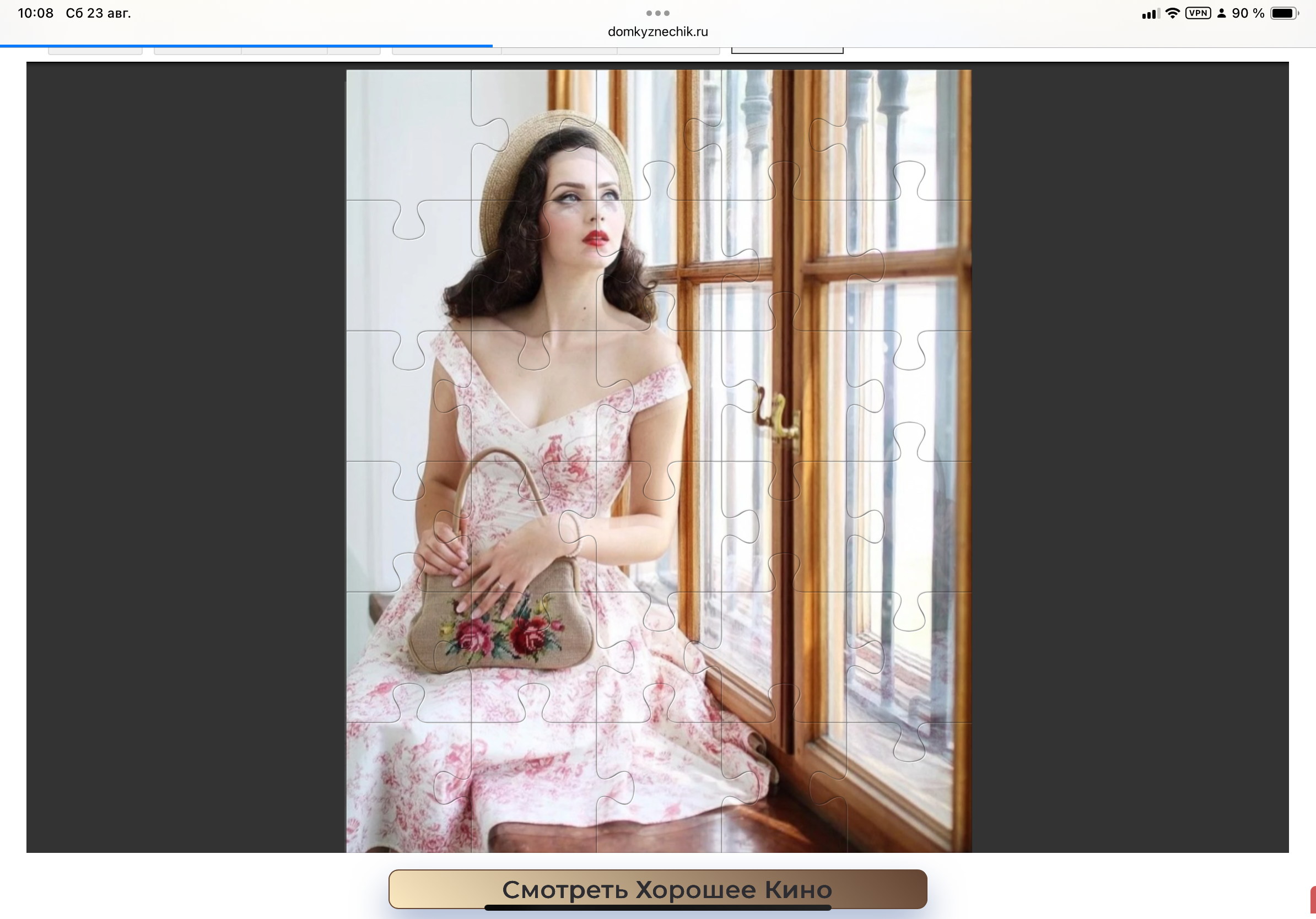Tap the blue page loading progress bar

(x=246, y=46)
